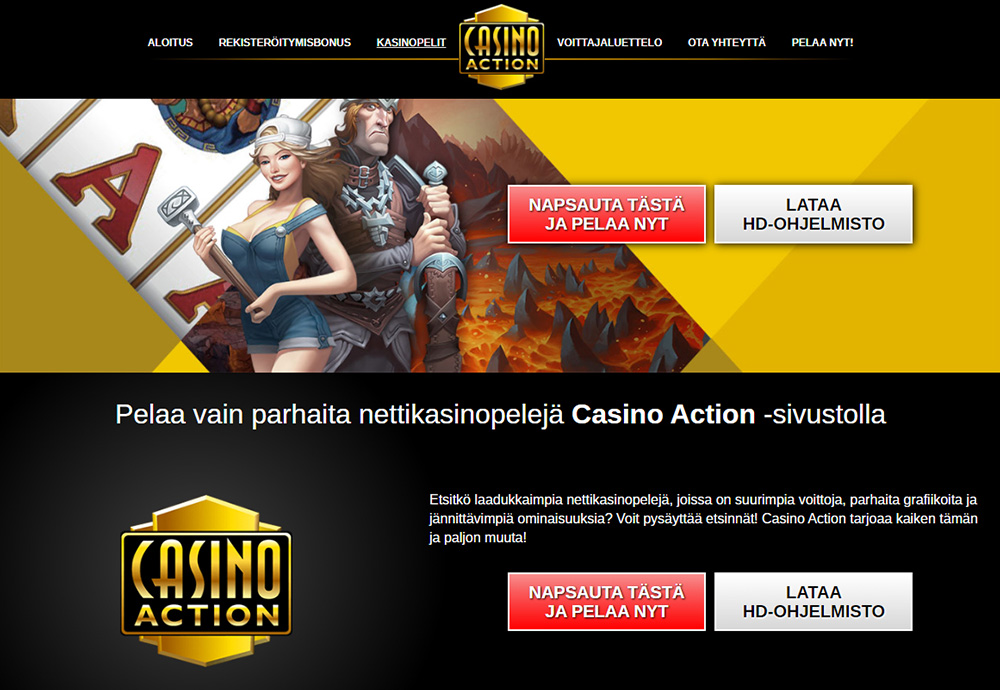Click the bold Casino Action text in heading

pyautogui.click(x=663, y=415)
